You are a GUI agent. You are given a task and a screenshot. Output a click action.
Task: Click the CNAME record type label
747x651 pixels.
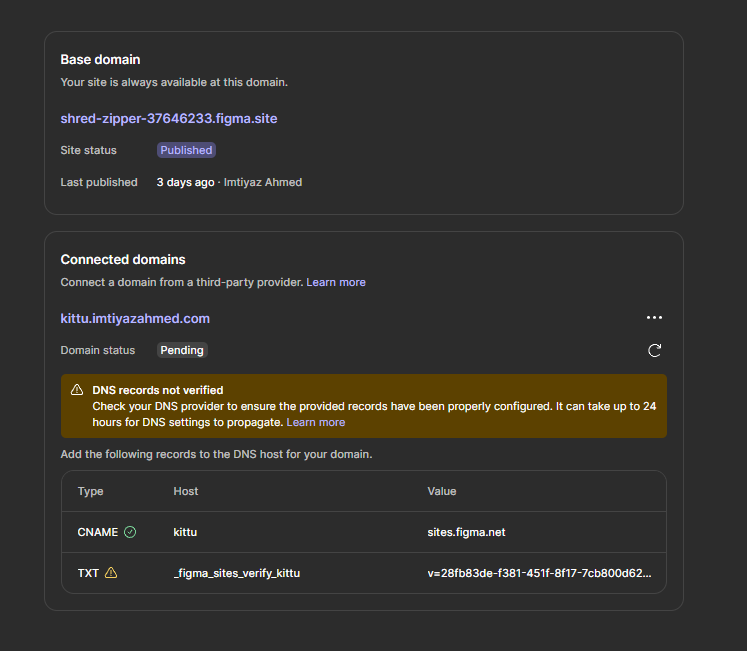(98, 532)
